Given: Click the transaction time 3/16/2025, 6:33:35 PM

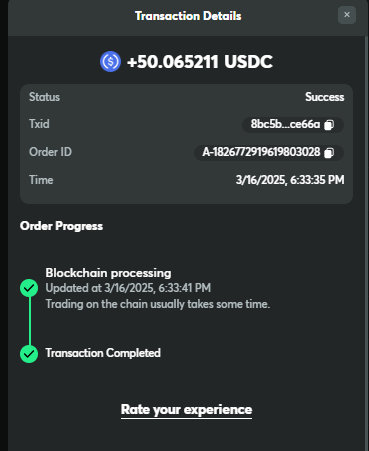Looking at the screenshot, I should click(290, 180).
